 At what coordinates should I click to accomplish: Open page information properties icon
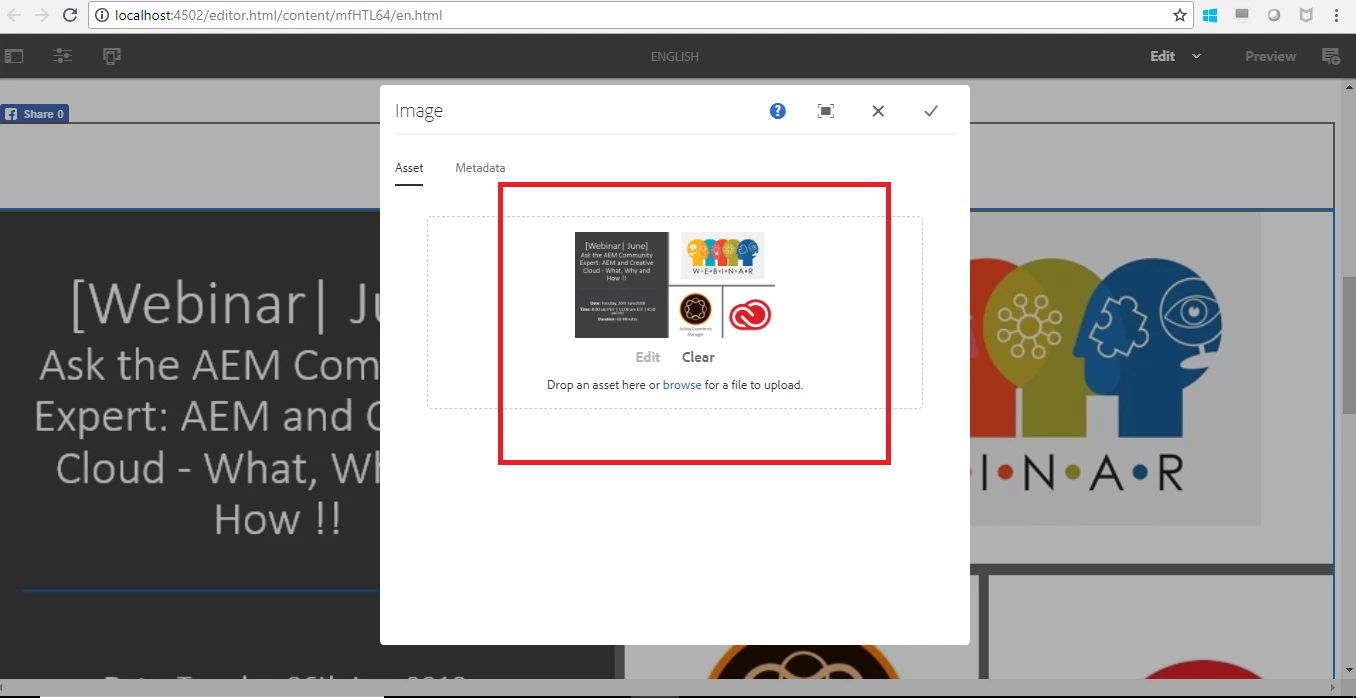pyautogui.click(x=62, y=56)
